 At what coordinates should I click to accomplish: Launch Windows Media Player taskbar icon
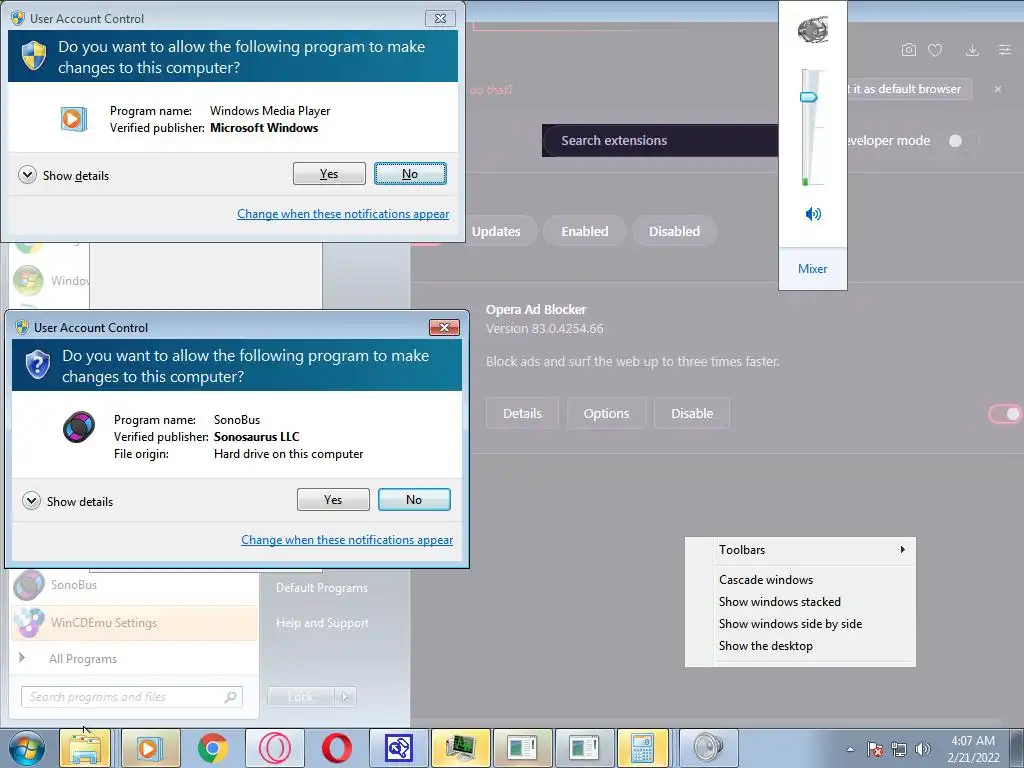point(150,748)
